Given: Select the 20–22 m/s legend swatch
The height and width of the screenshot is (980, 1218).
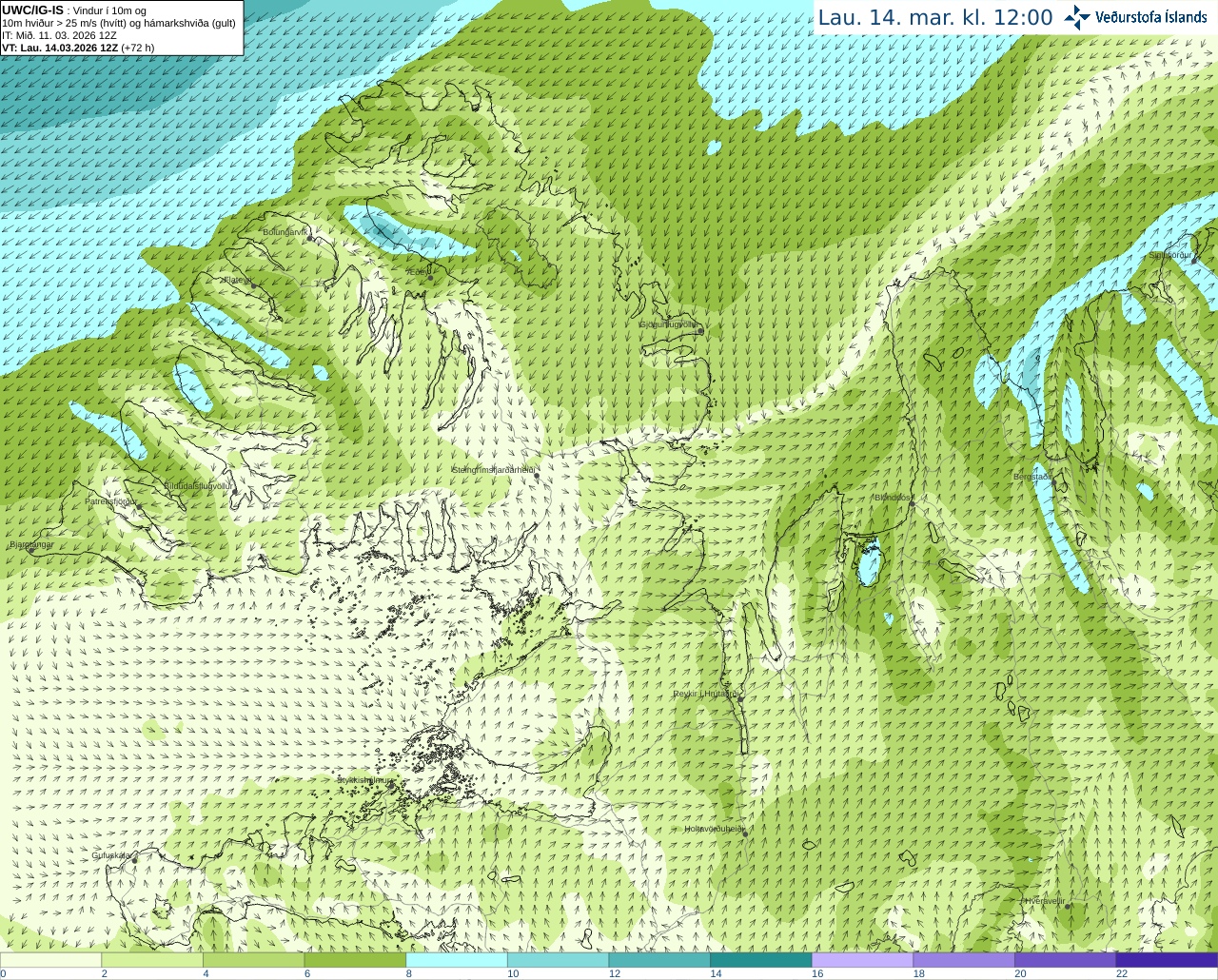Looking at the screenshot, I should click(x=1065, y=960).
